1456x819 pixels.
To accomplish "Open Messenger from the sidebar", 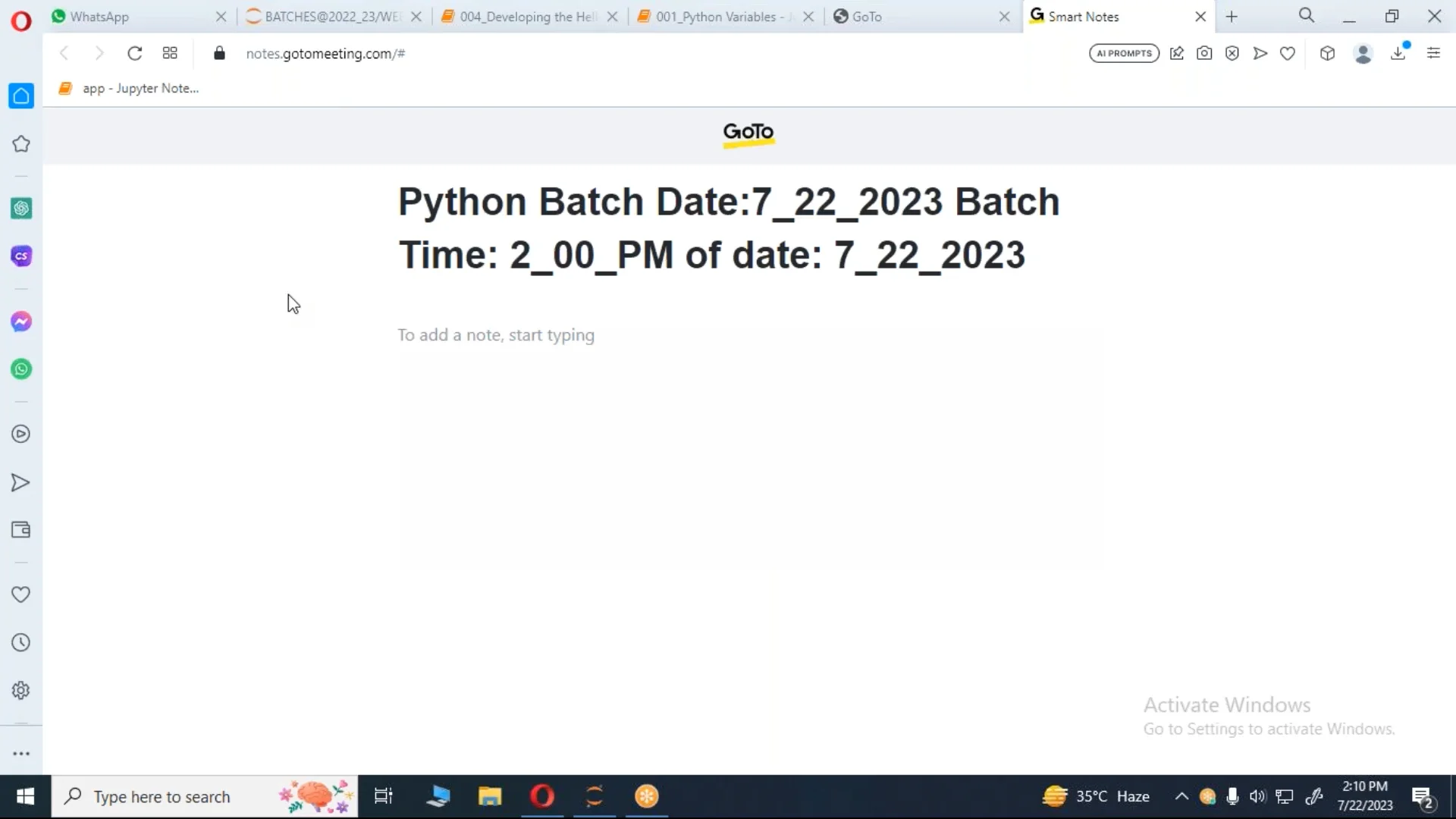I will point(20,321).
